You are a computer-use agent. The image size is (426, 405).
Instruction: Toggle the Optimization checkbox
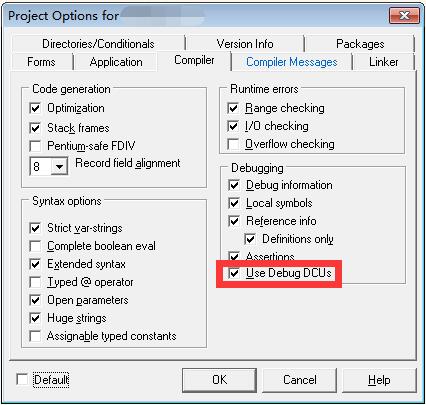tap(35, 108)
